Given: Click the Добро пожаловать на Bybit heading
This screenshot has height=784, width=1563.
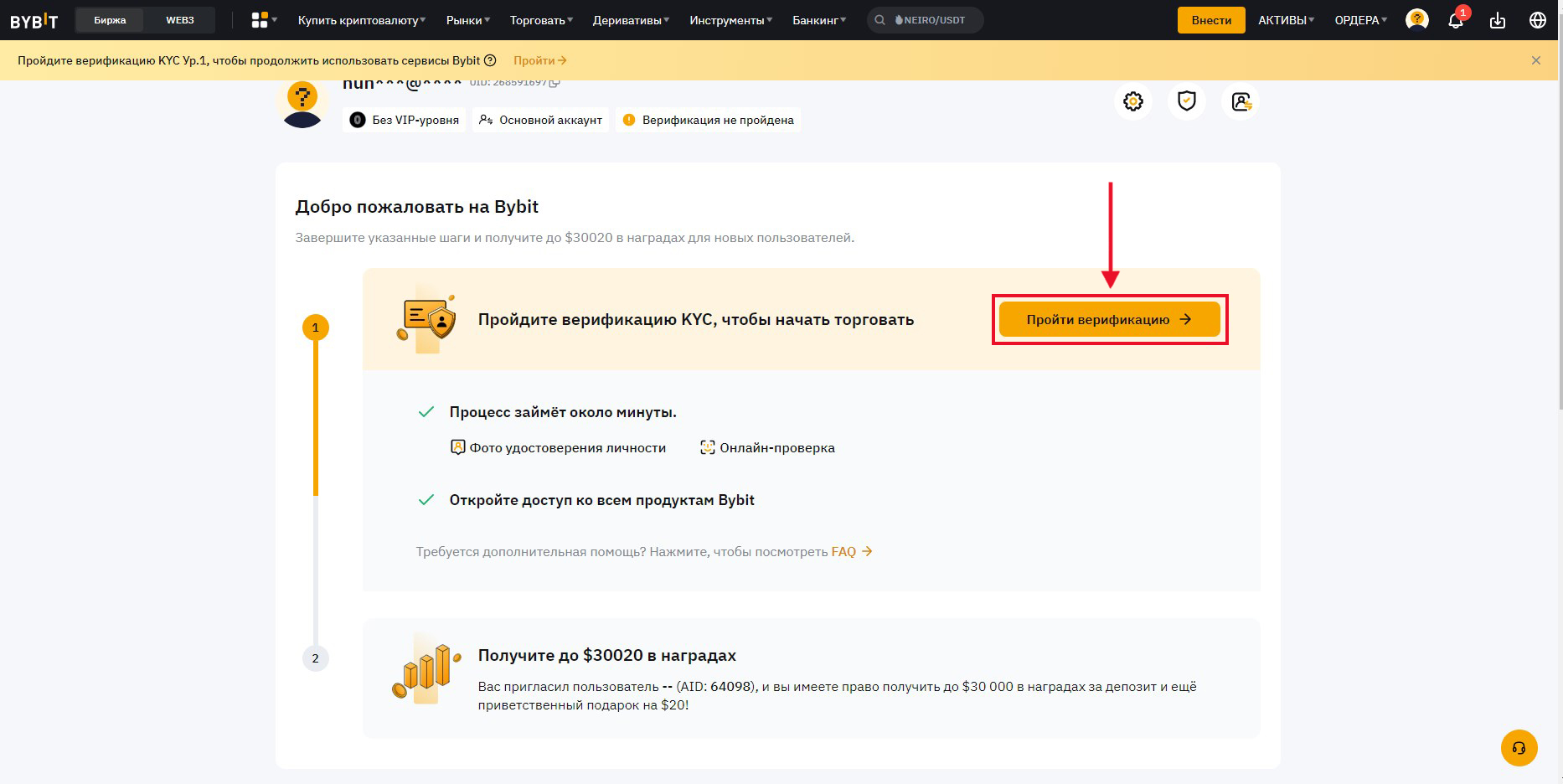Looking at the screenshot, I should (x=417, y=207).
